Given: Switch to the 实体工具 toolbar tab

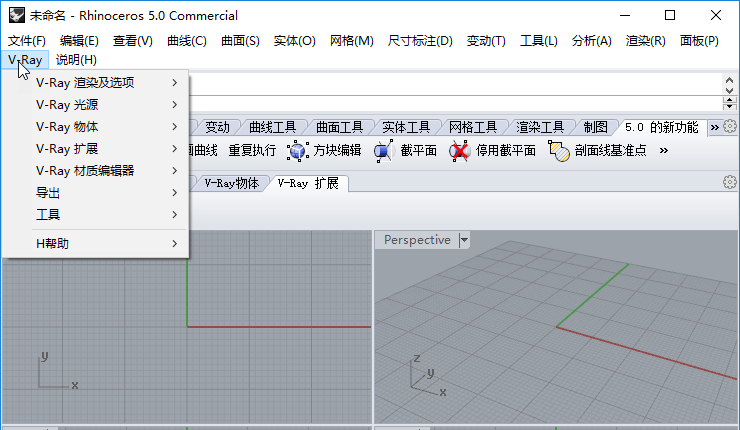Looking at the screenshot, I should coord(406,127).
